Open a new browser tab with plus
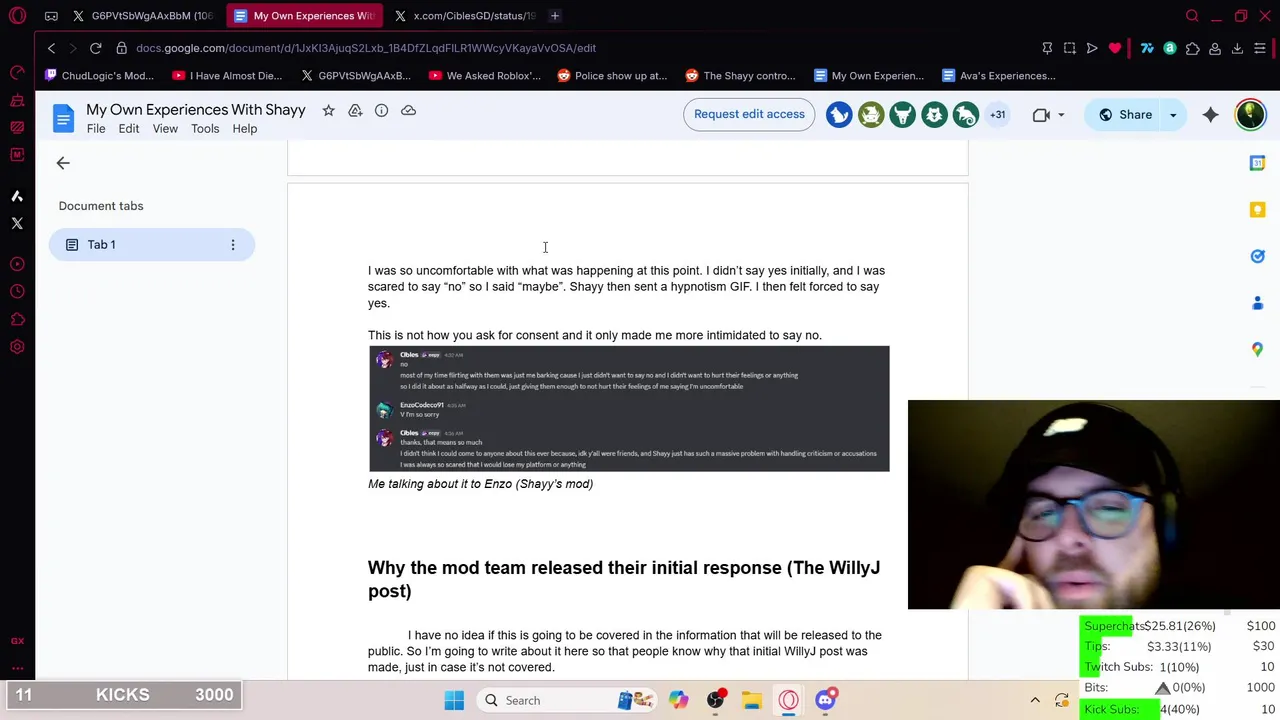The image size is (1280, 720). [555, 16]
